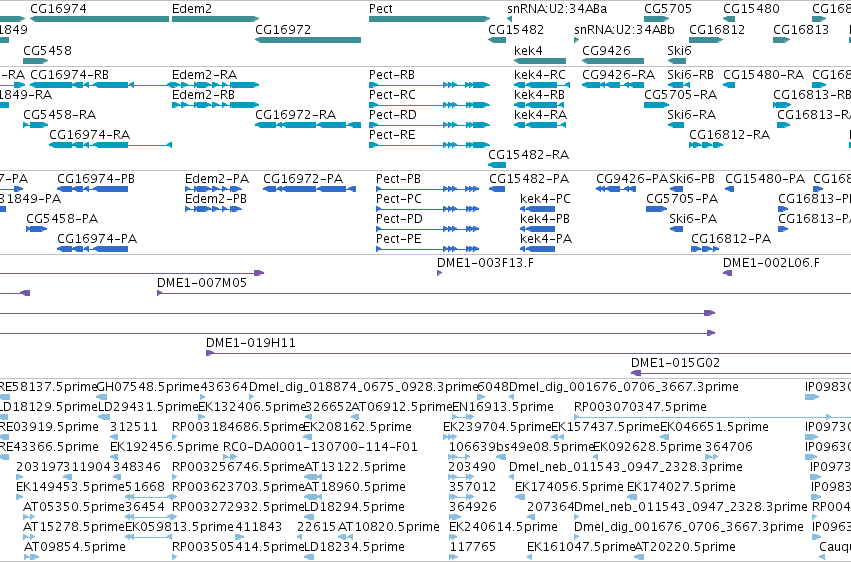Click the EN16913.5prime EST label
The height and width of the screenshot is (562, 851).
[503, 407]
